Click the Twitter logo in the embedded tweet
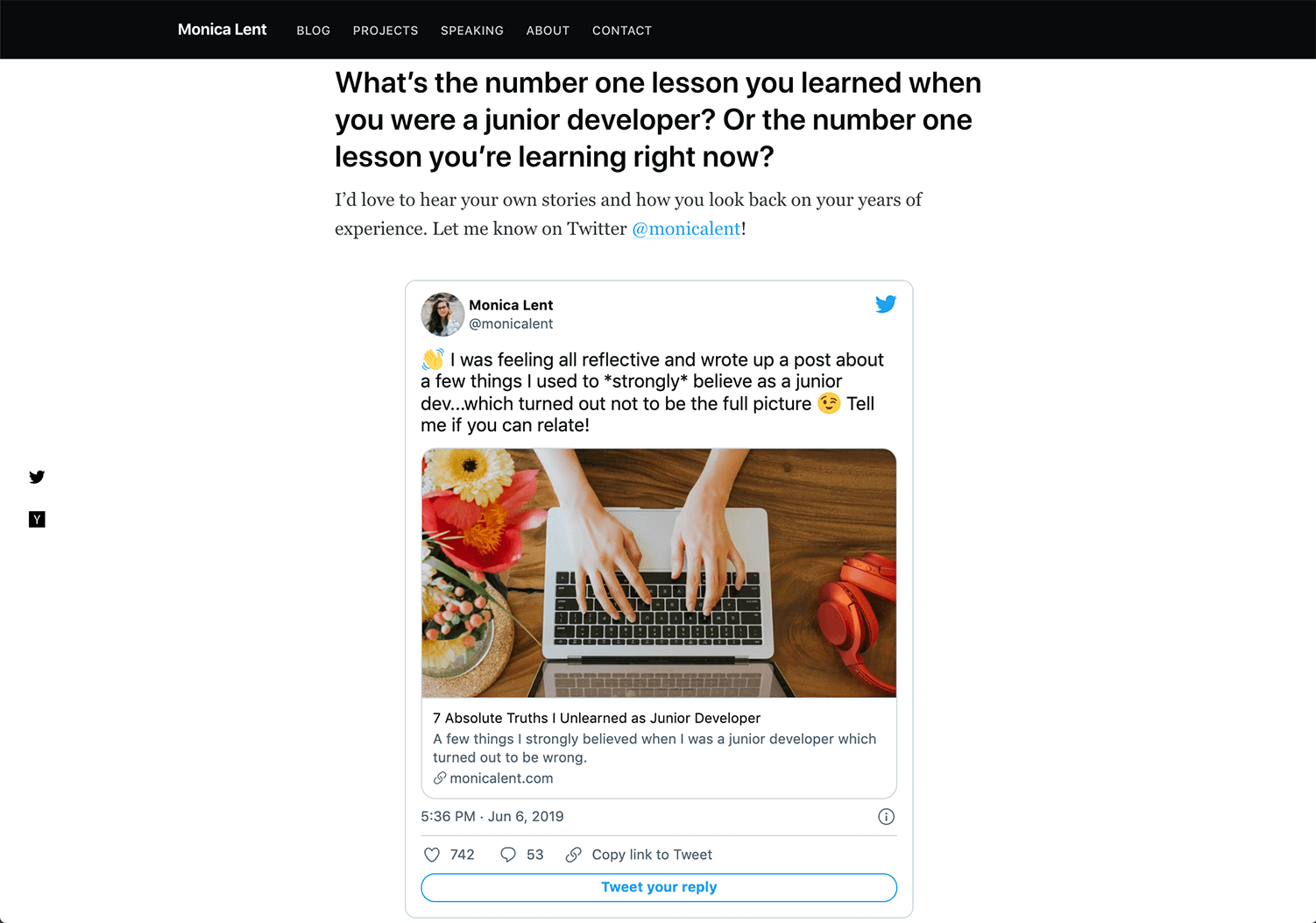Screen dimensions: 1316x923 pyautogui.click(x=886, y=304)
